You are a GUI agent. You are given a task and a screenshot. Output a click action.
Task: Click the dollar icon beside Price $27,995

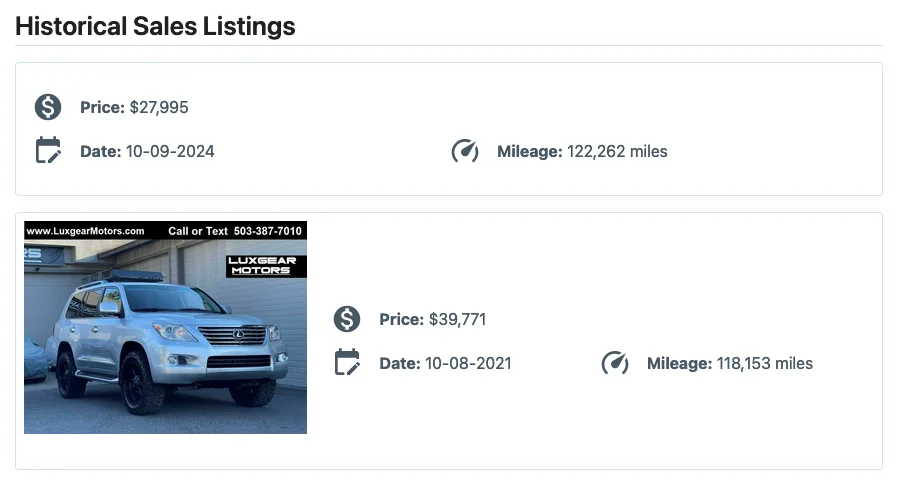(x=48, y=107)
